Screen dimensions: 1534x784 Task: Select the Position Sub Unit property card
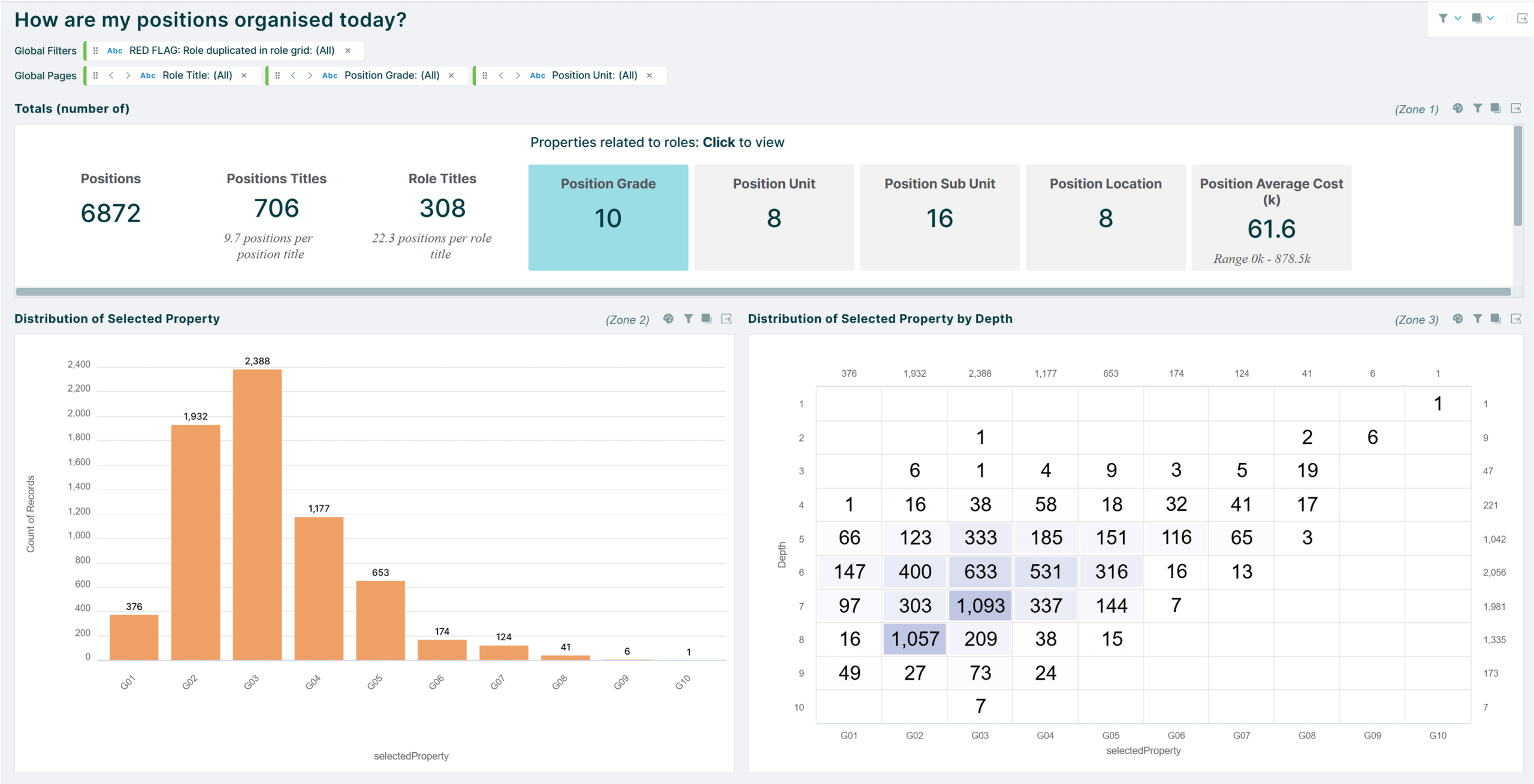(940, 217)
